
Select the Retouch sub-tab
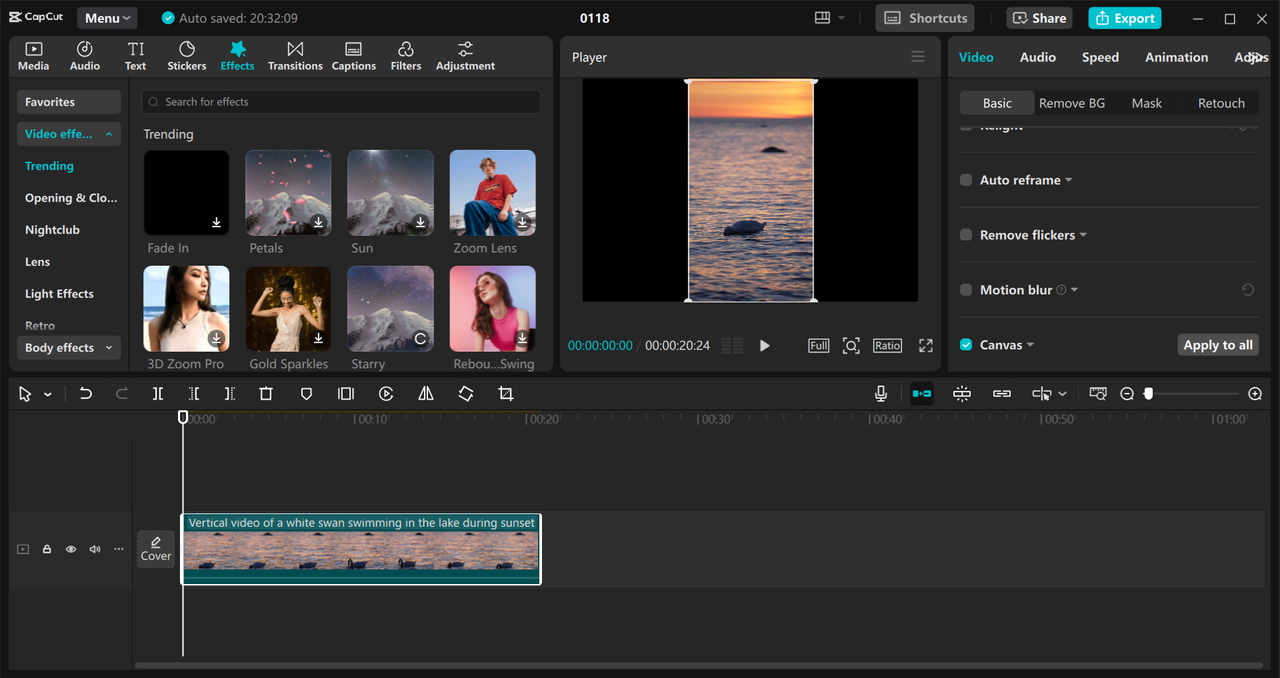pos(1222,103)
